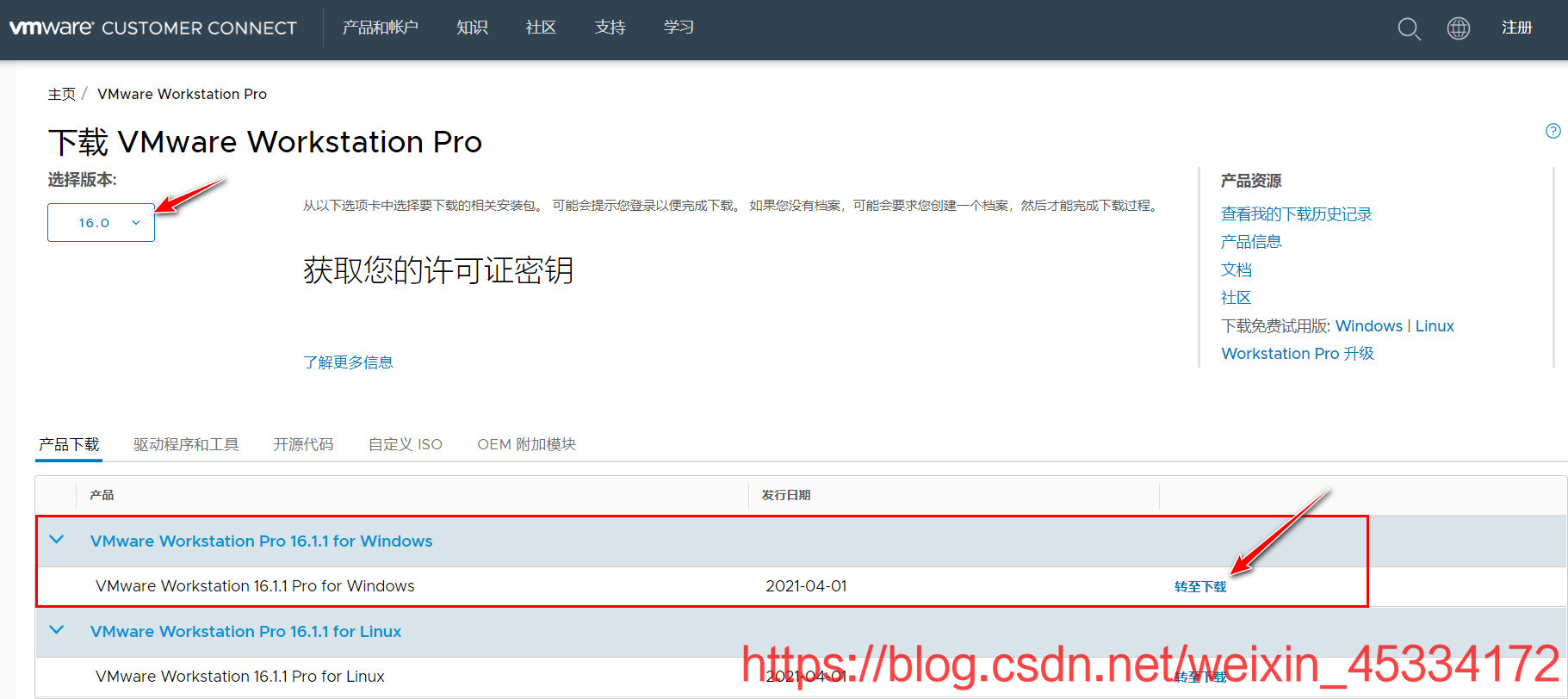
Task: Open 产品信息 resource link
Action: coord(1251,242)
